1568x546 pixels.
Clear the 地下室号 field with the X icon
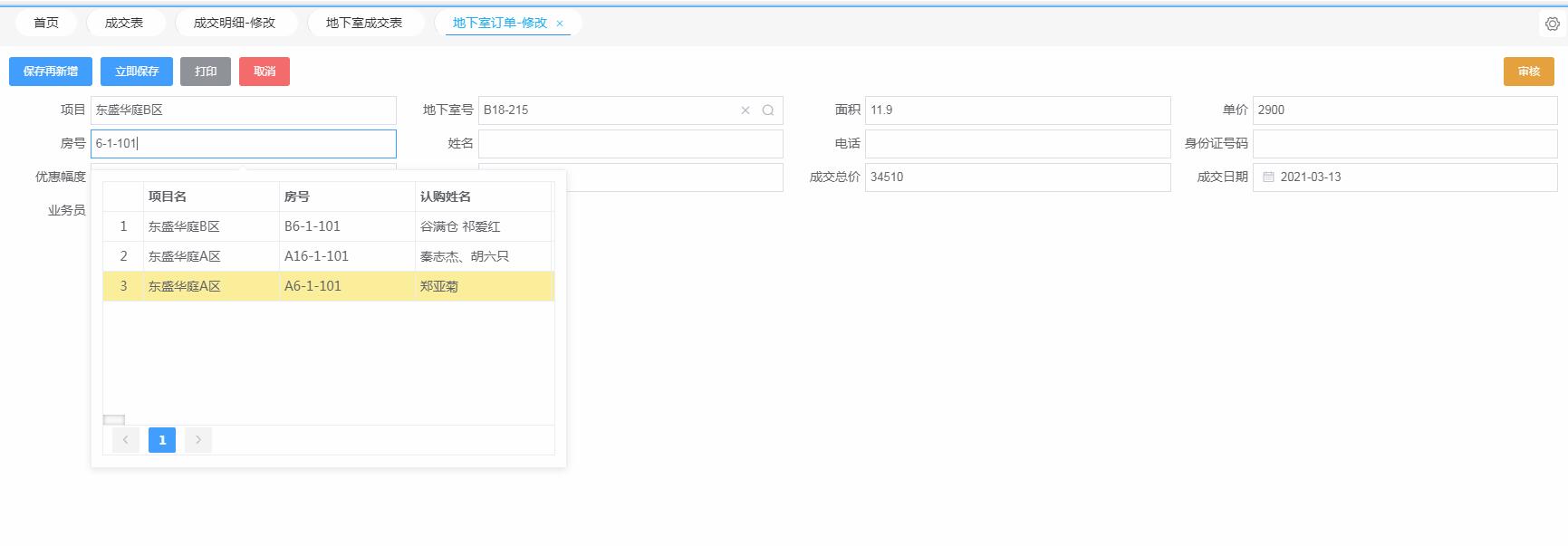(x=746, y=110)
